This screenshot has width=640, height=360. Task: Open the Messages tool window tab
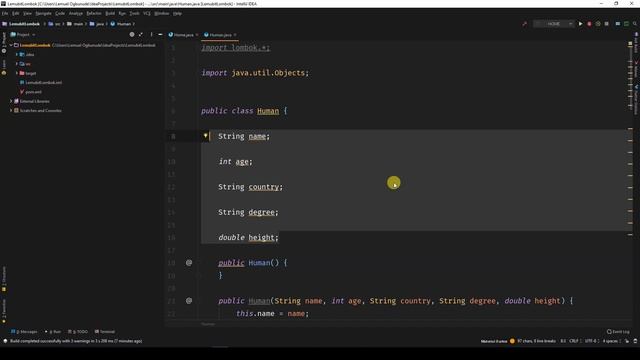click(x=24, y=331)
